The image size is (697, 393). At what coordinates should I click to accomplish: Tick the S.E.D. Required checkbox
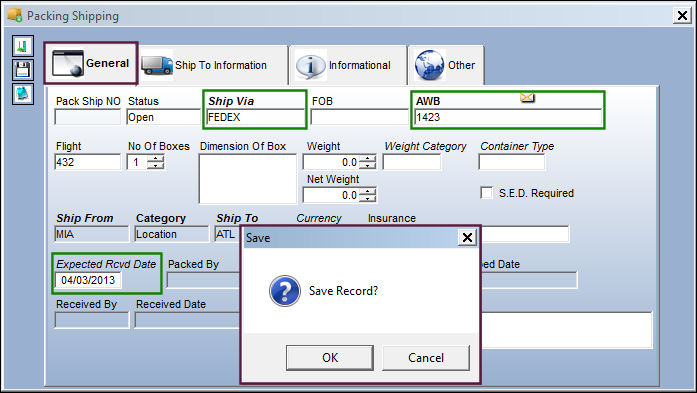tap(487, 193)
